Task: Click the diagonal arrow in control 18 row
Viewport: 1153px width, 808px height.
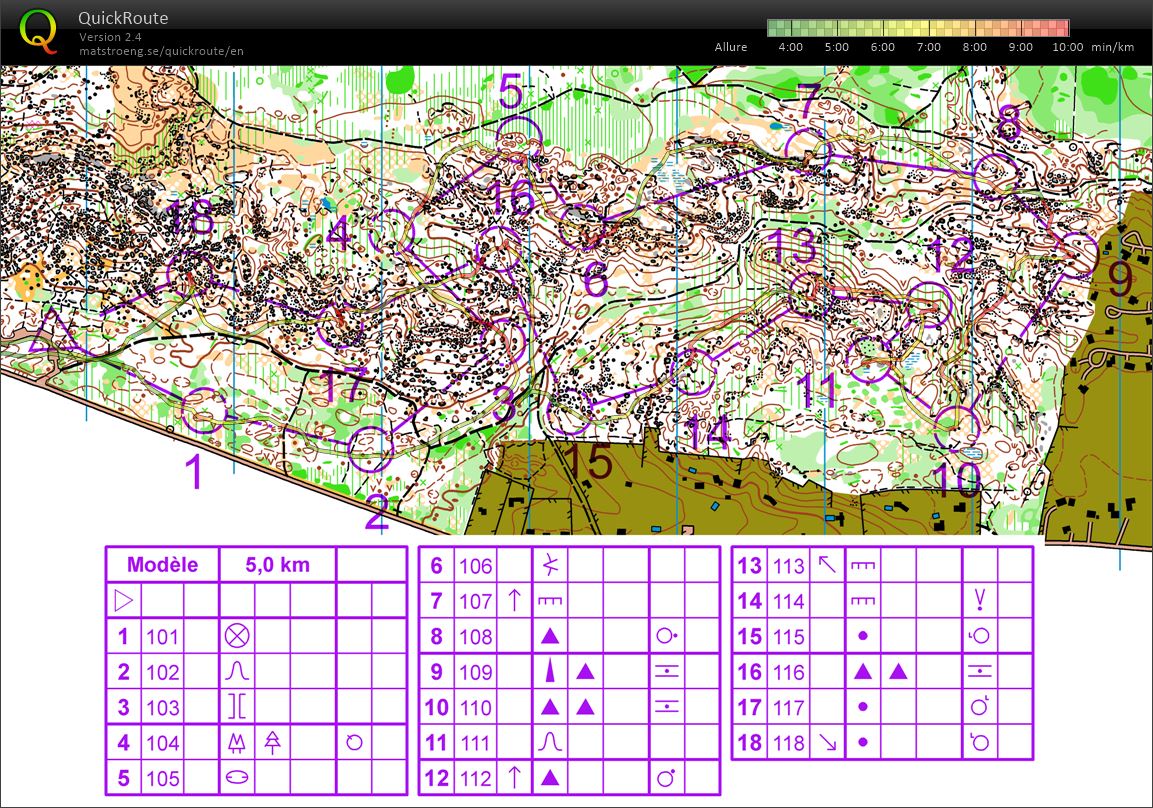Action: coord(828,742)
